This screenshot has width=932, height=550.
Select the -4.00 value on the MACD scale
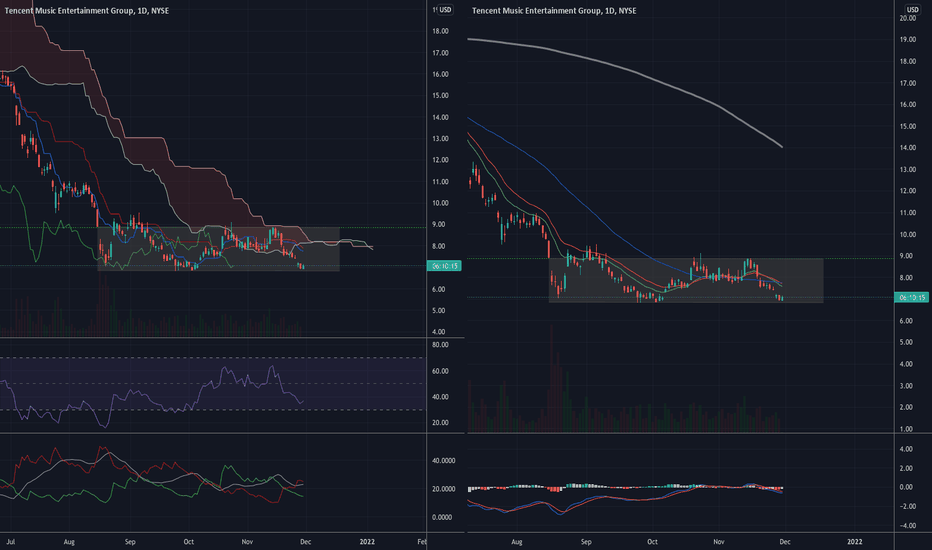point(906,526)
